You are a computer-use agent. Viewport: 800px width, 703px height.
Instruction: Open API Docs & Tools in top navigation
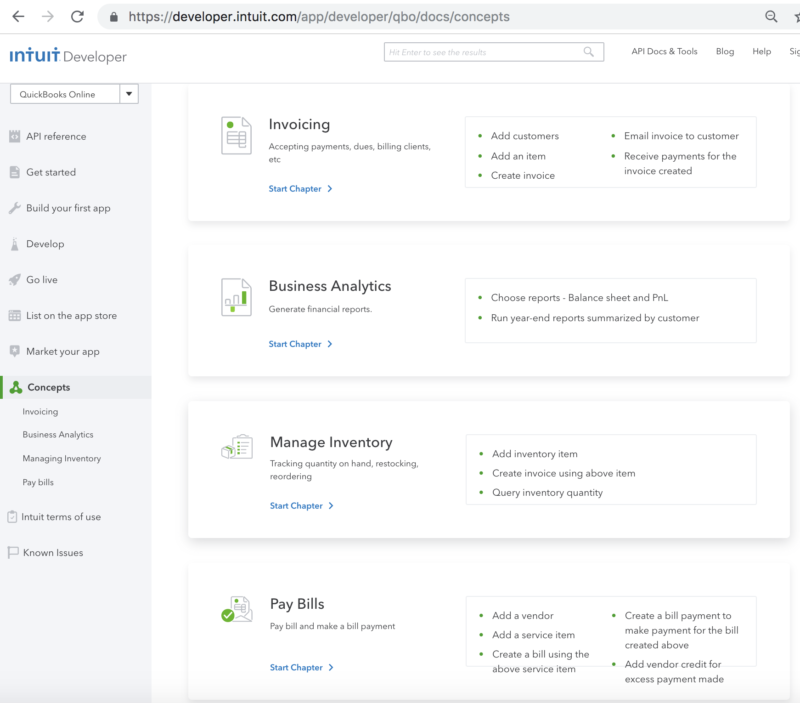click(664, 51)
